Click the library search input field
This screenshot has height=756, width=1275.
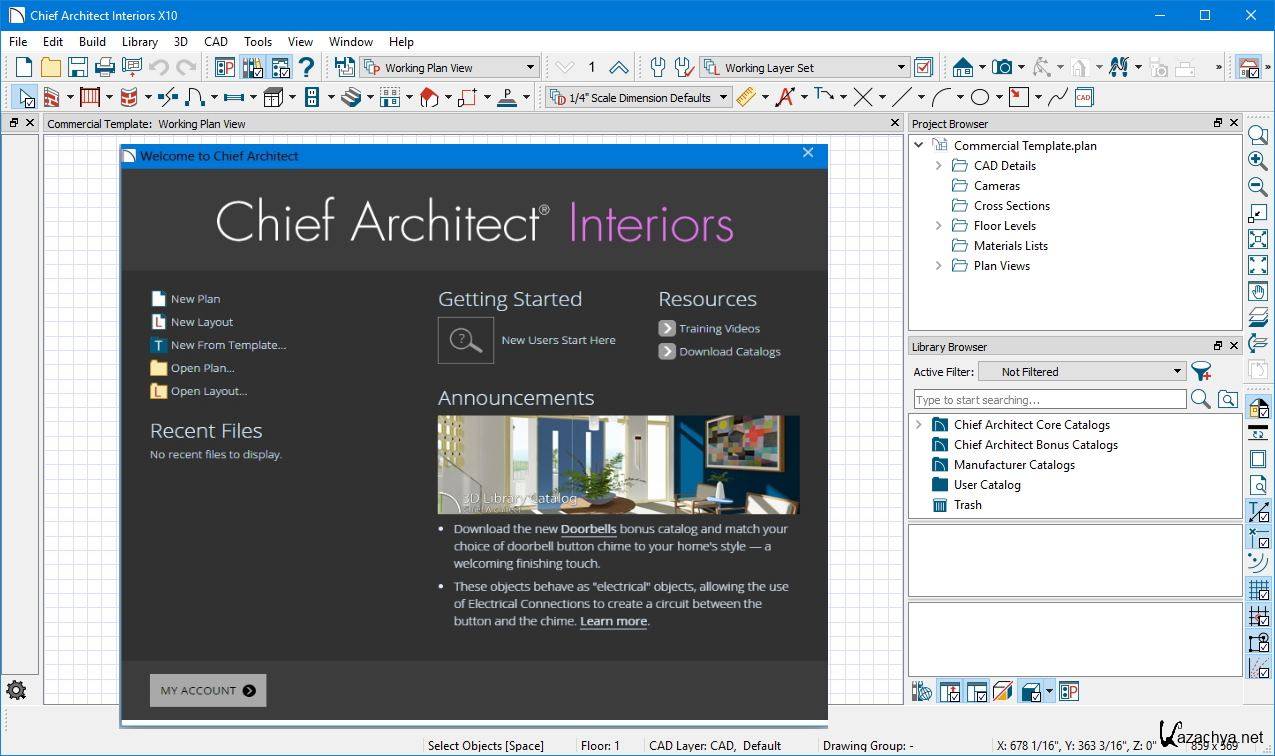coord(1049,400)
